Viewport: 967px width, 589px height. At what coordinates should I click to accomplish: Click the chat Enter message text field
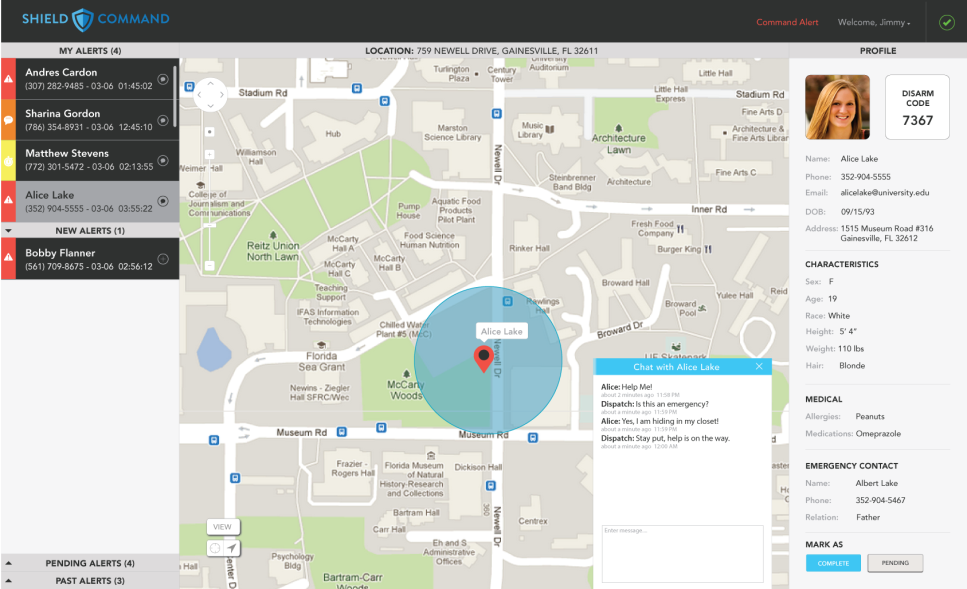pyautogui.click(x=682, y=553)
